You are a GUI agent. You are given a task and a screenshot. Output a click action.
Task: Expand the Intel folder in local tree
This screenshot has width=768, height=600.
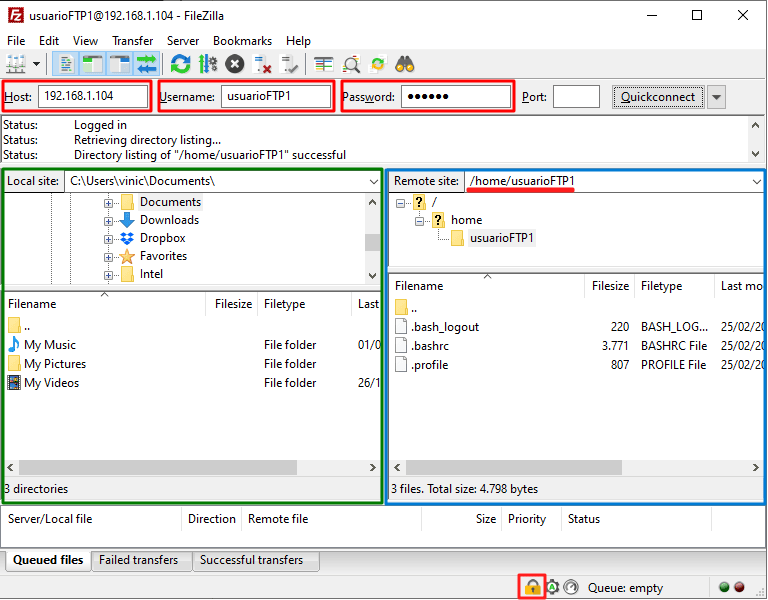108,275
